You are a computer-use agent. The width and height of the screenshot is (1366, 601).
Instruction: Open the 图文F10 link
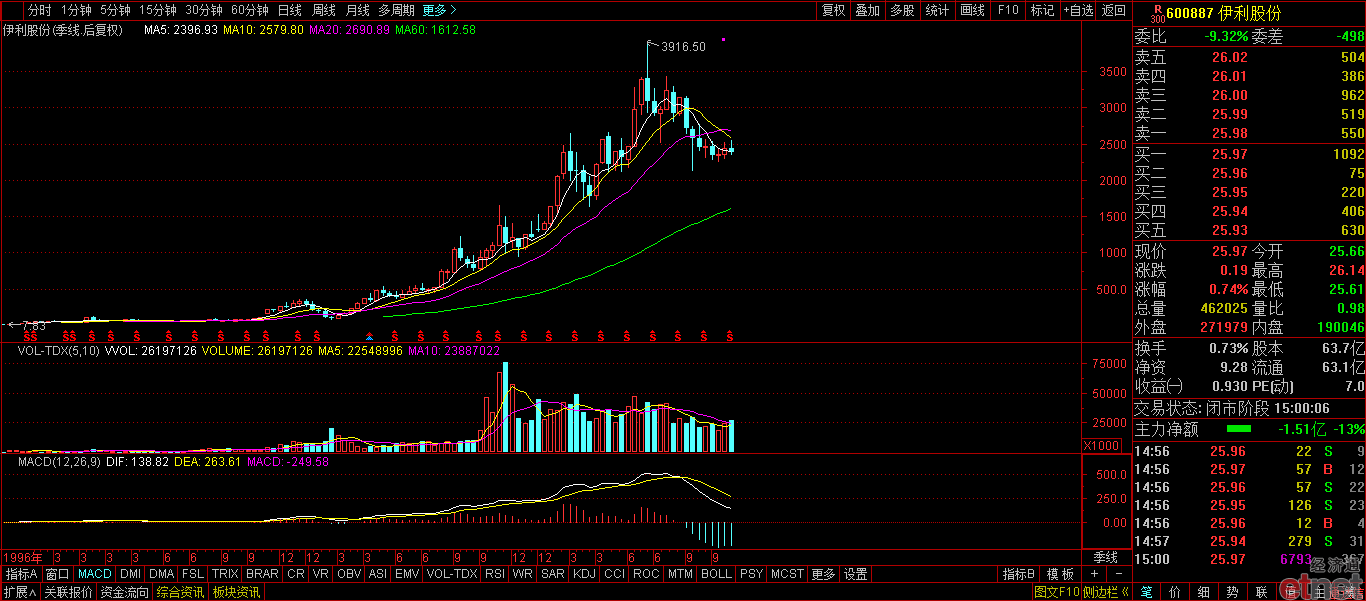1057,592
